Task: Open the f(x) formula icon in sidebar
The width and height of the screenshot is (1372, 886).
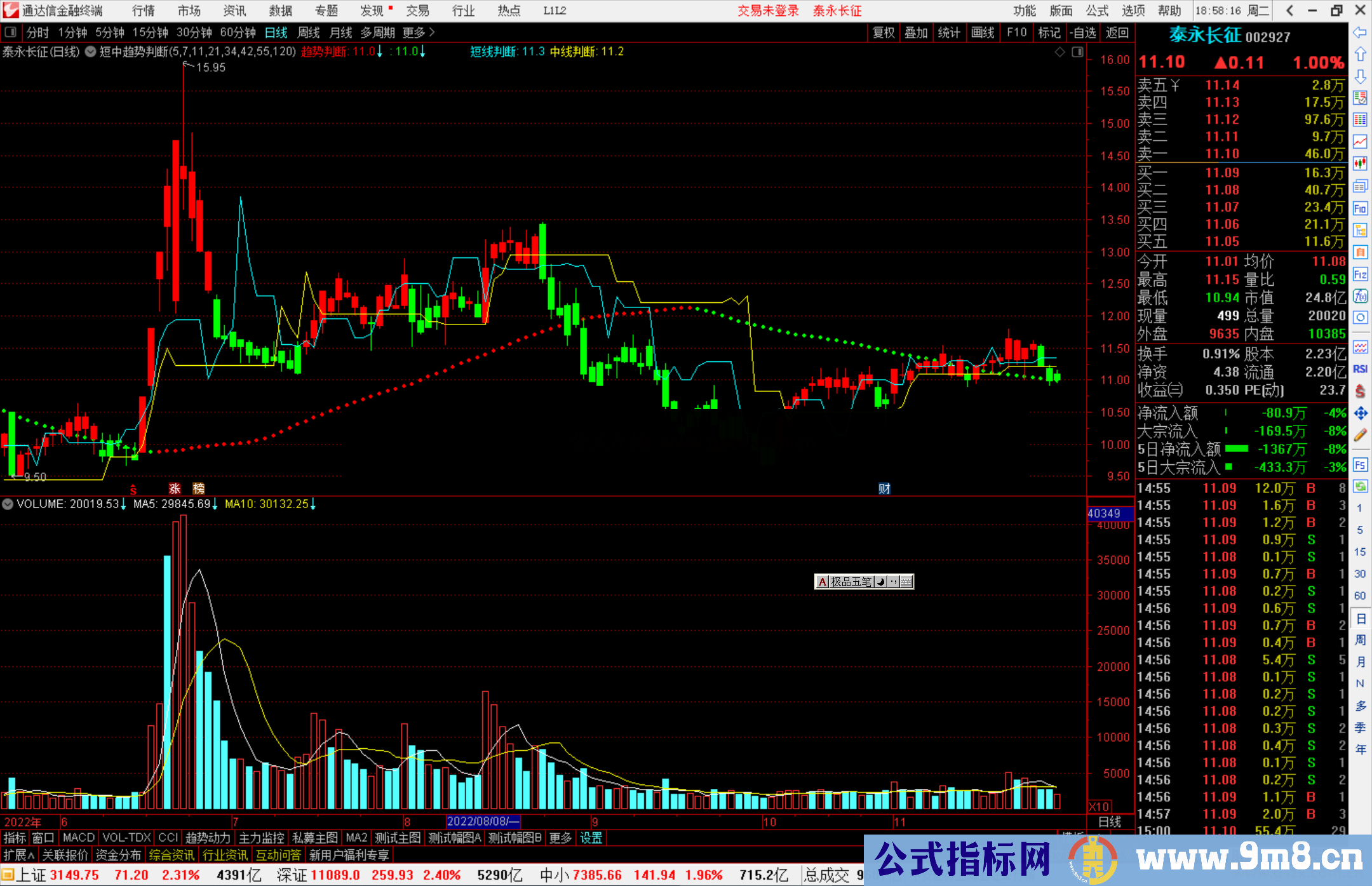Action: (1360, 297)
